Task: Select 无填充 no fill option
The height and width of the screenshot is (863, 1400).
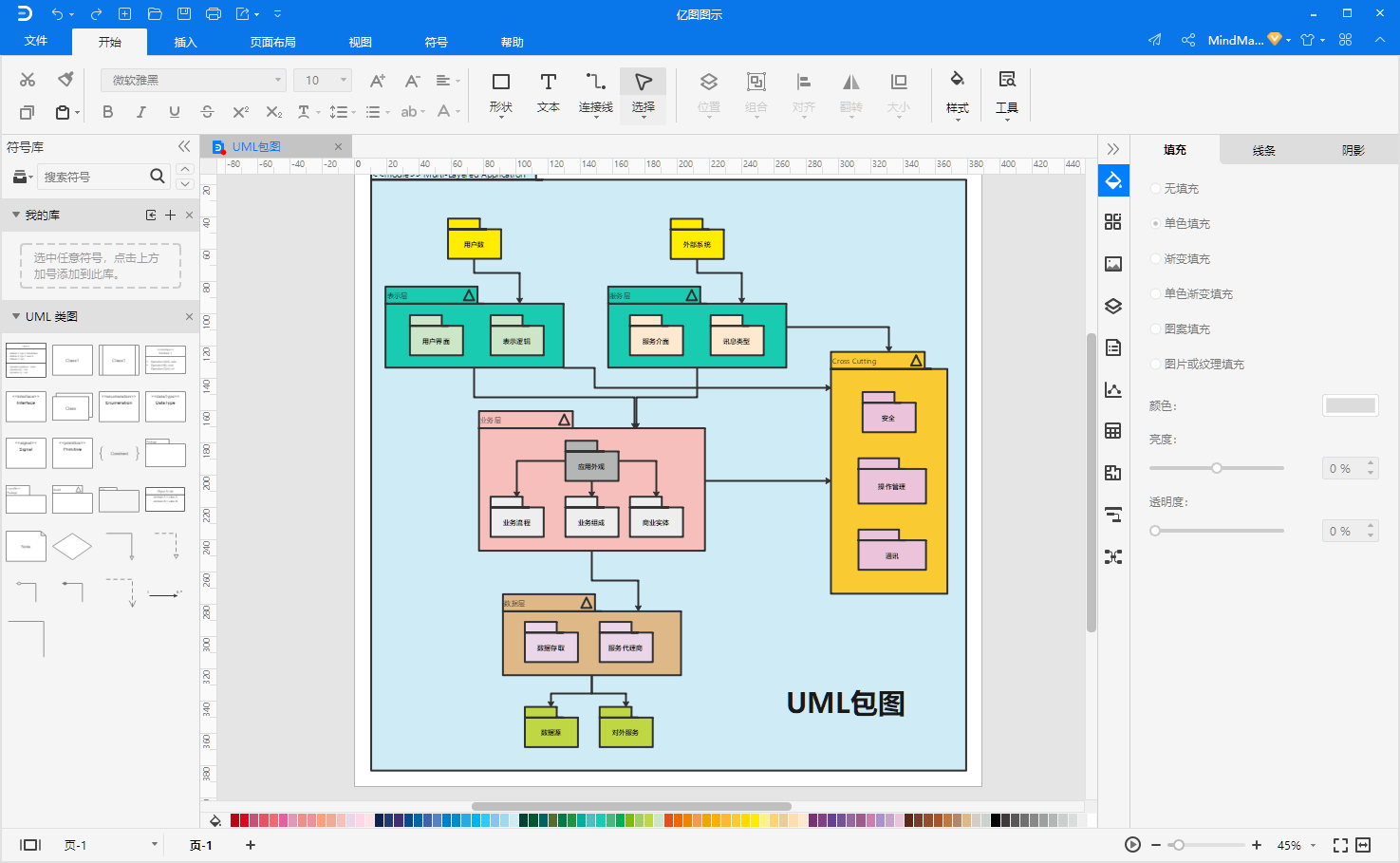Action: 1174,189
